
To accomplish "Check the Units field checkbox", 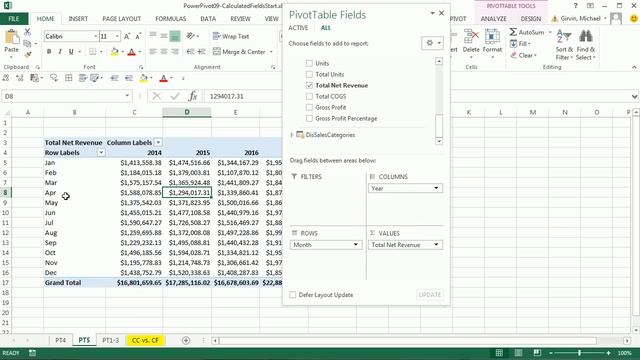I will tap(309, 63).
